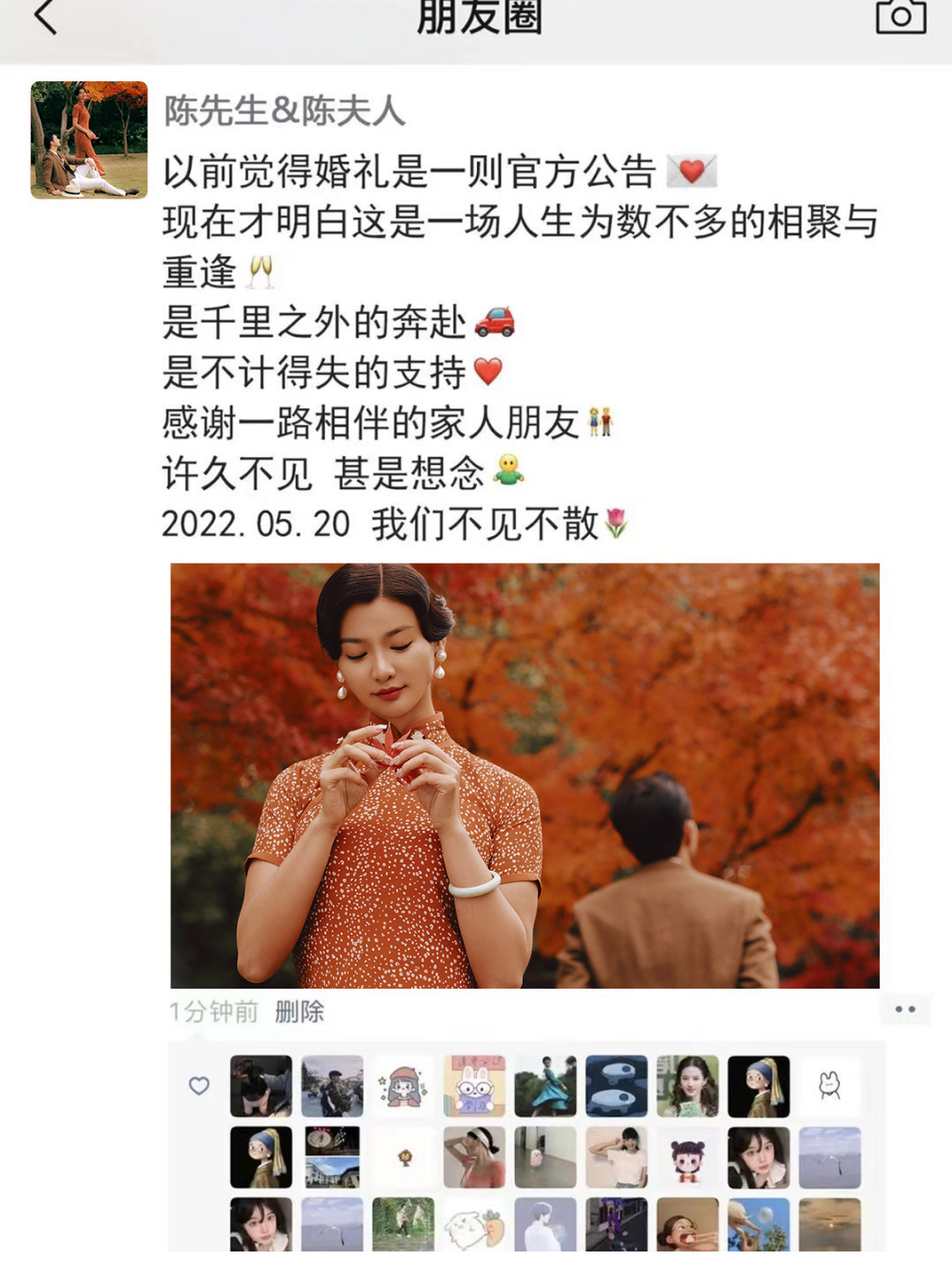952x1270 pixels.
Task: View the wedding photo in the post
Action: [524, 775]
